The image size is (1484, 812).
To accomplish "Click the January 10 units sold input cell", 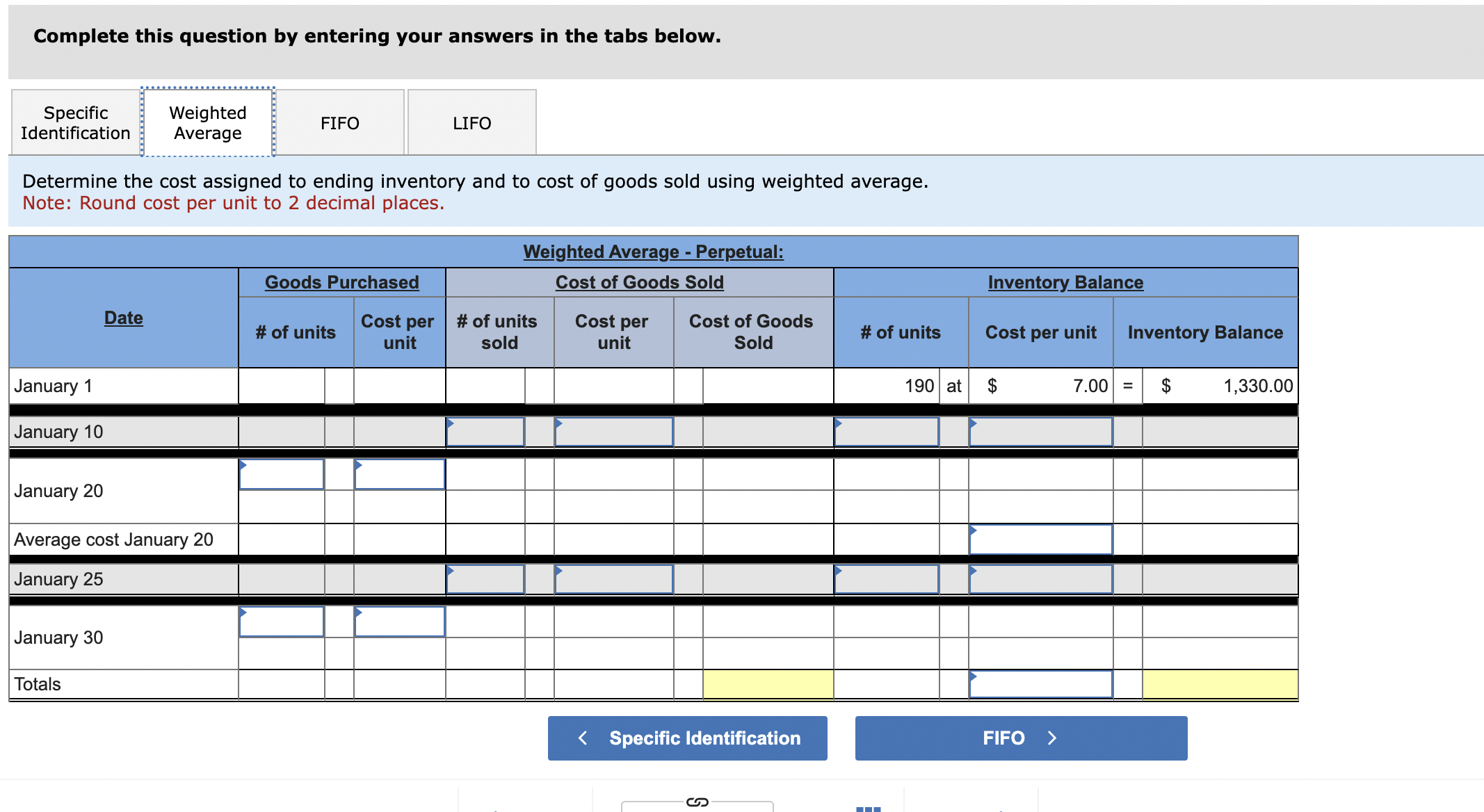I will [485, 432].
